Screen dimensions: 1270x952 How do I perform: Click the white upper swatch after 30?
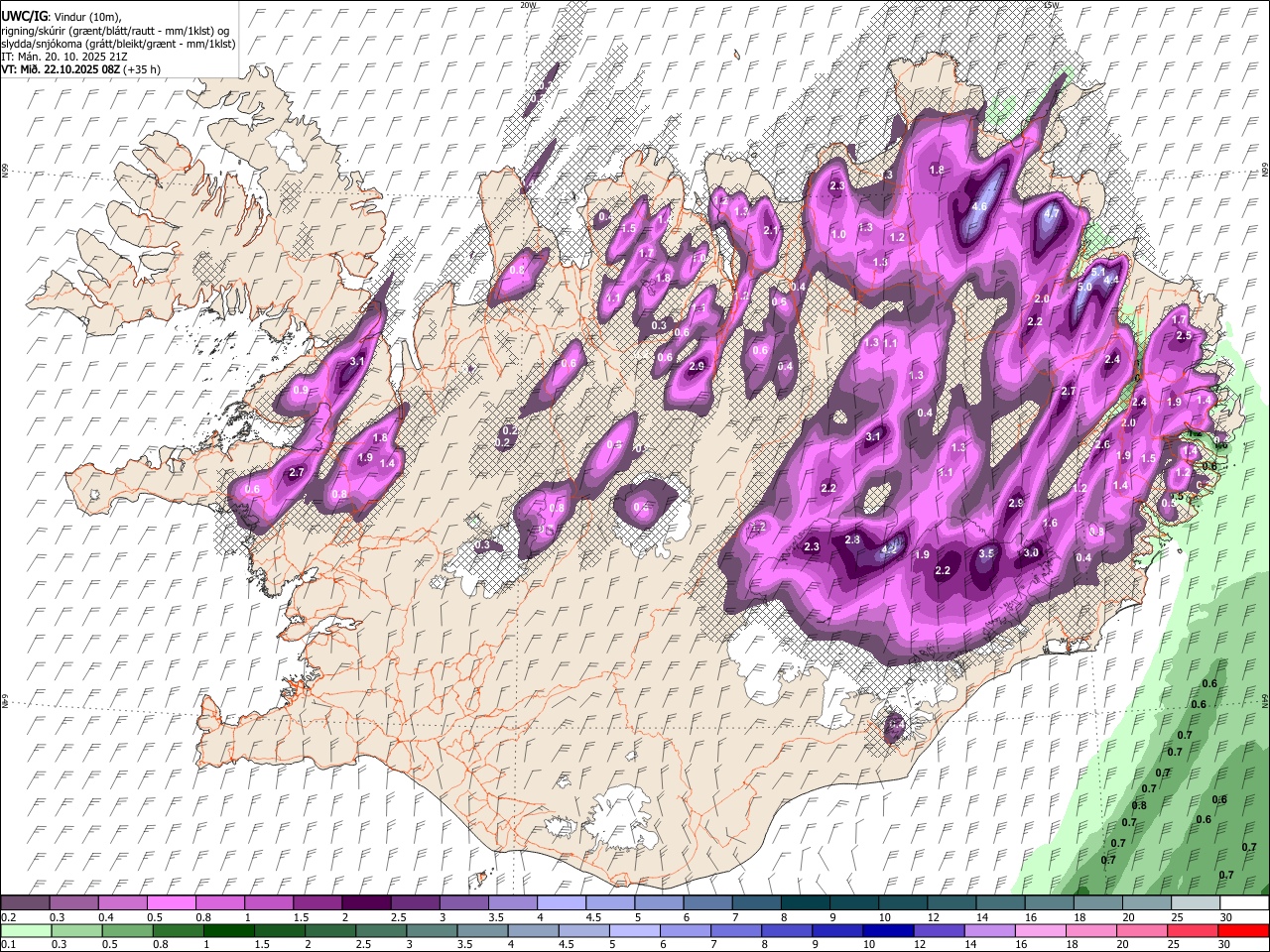pos(1243,902)
